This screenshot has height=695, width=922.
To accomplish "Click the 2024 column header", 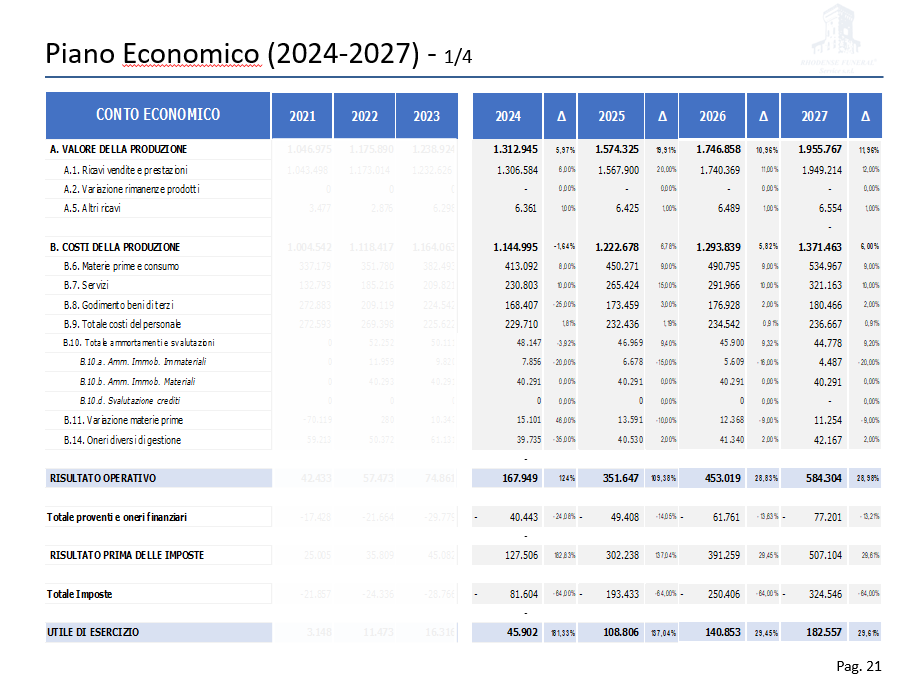I will tap(508, 116).
